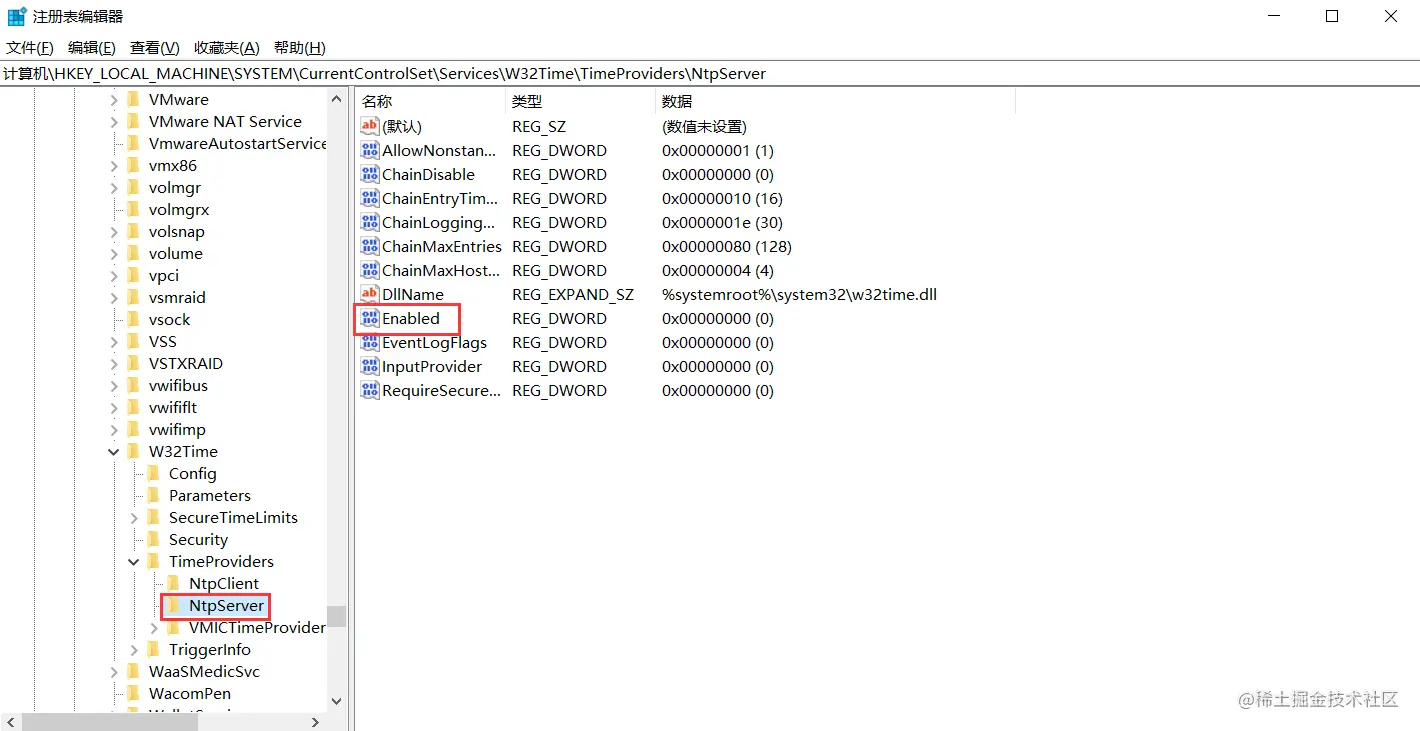Expand the TriggerInfo node
Screen dimensions: 1420x731
pos(134,650)
